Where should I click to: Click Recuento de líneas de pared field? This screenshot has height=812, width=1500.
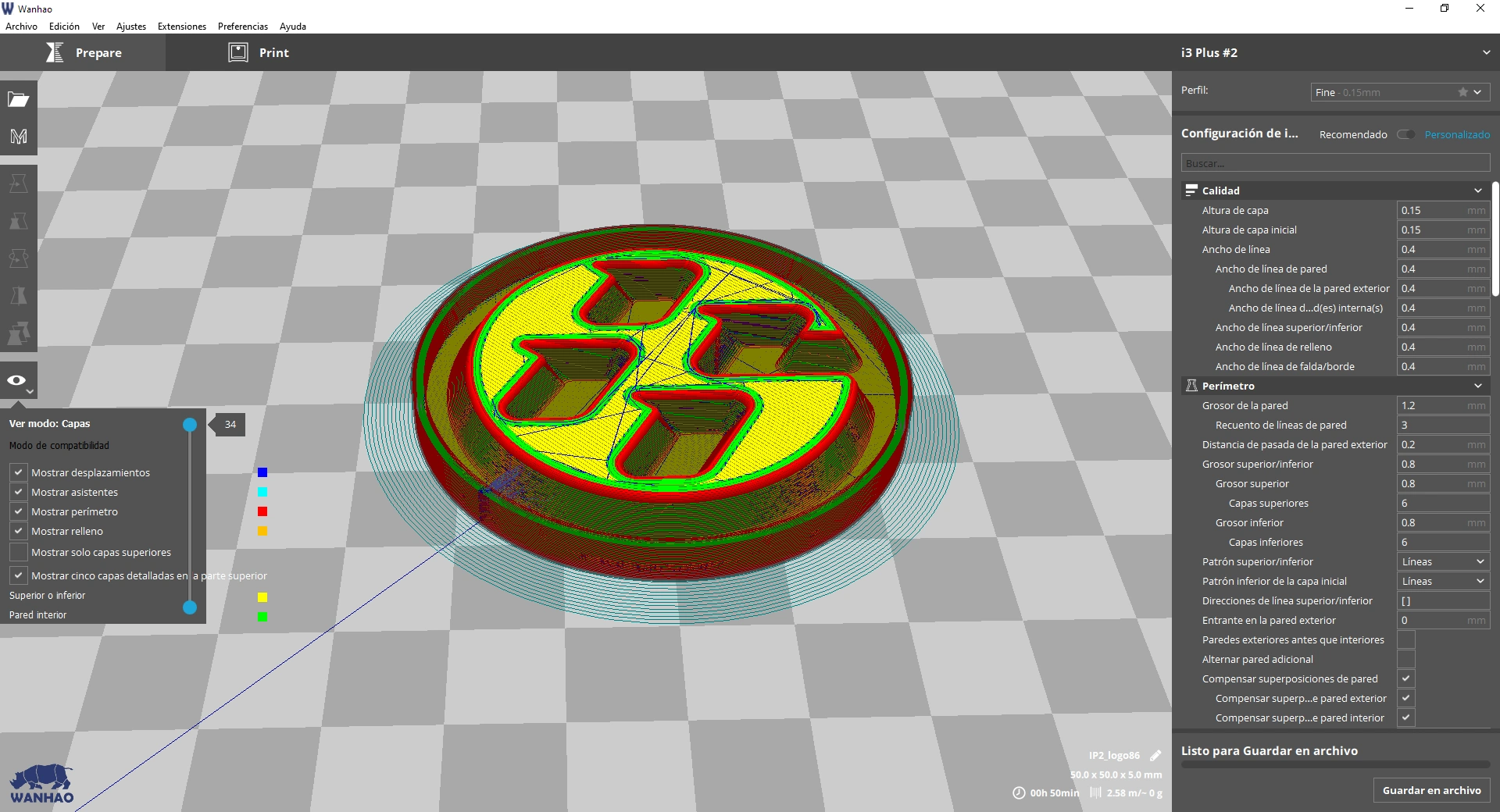point(1443,425)
